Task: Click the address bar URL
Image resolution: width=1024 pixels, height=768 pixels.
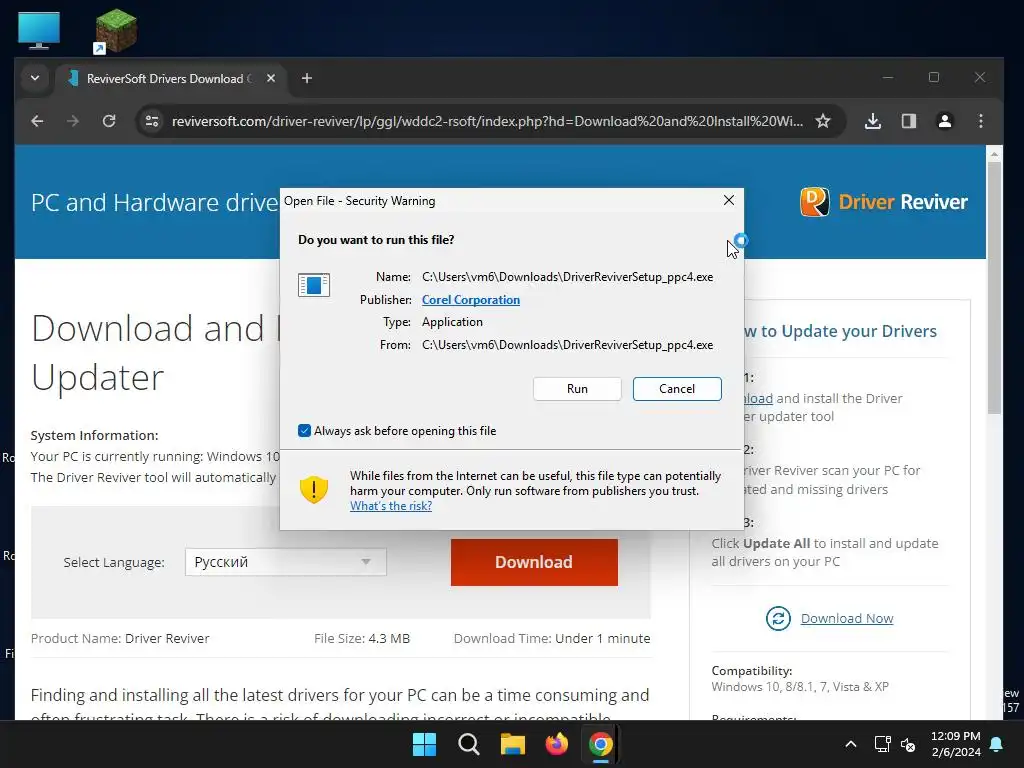Action: pyautogui.click(x=487, y=121)
